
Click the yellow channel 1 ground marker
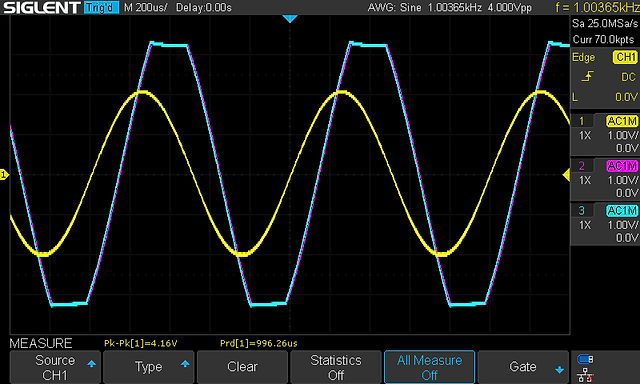(4, 175)
